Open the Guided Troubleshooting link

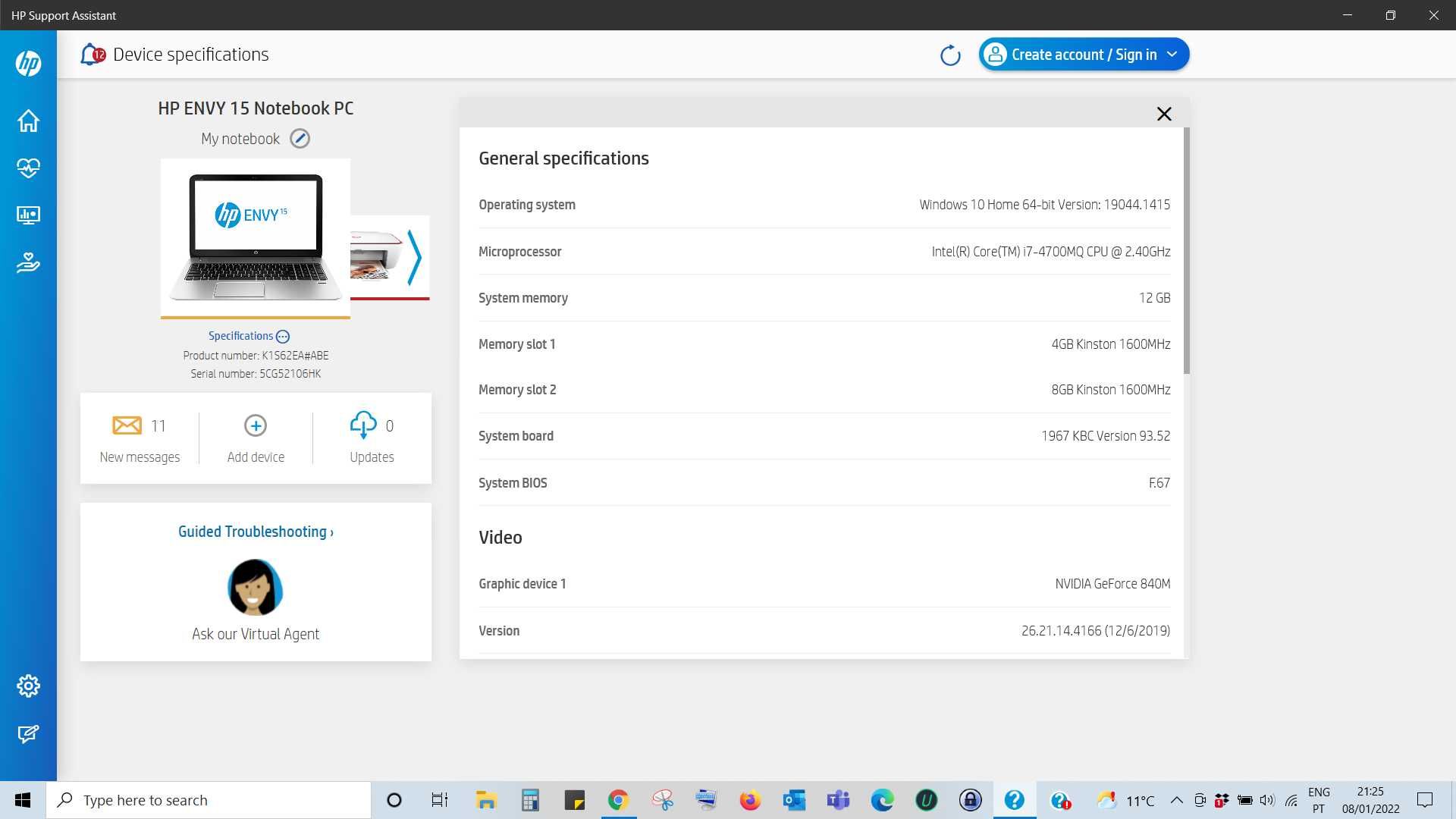coord(256,532)
